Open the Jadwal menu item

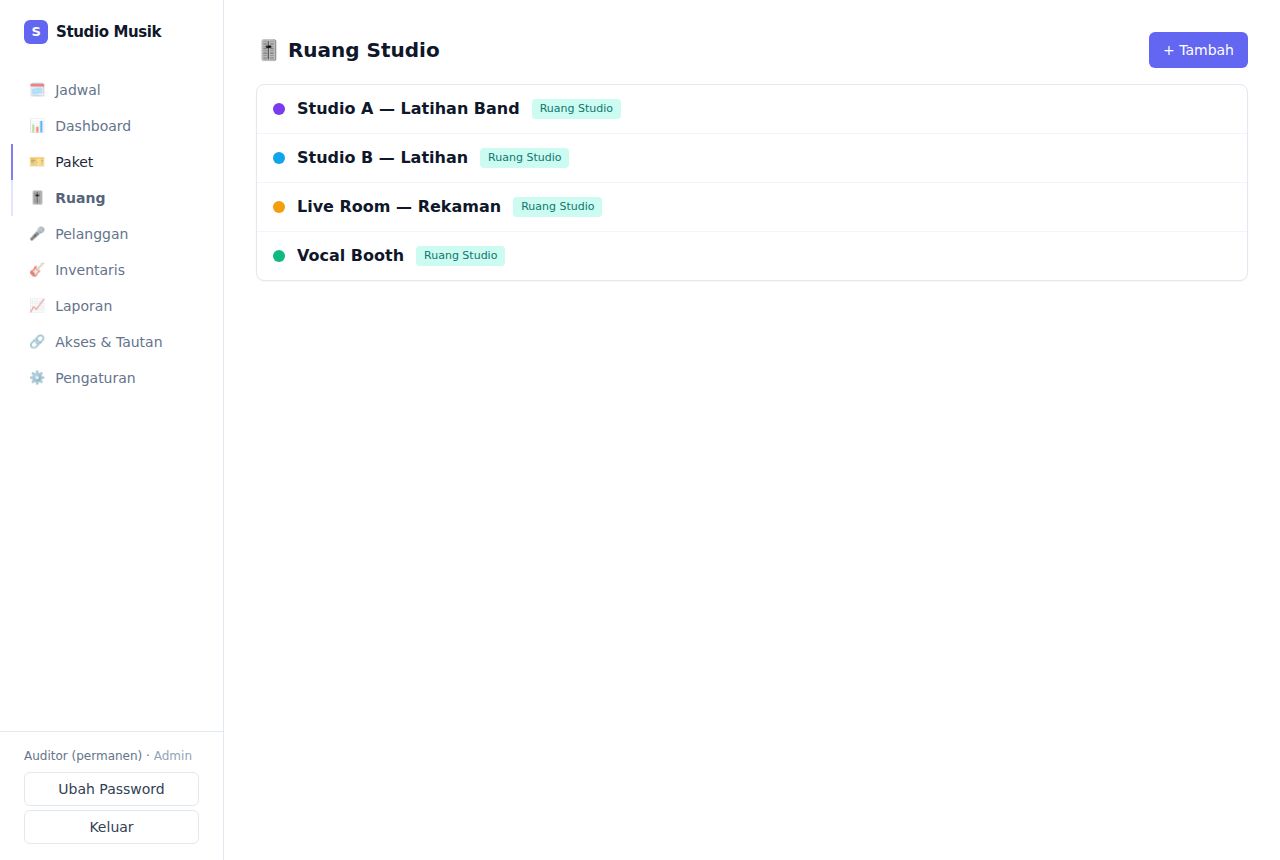pyautogui.click(x=111, y=90)
